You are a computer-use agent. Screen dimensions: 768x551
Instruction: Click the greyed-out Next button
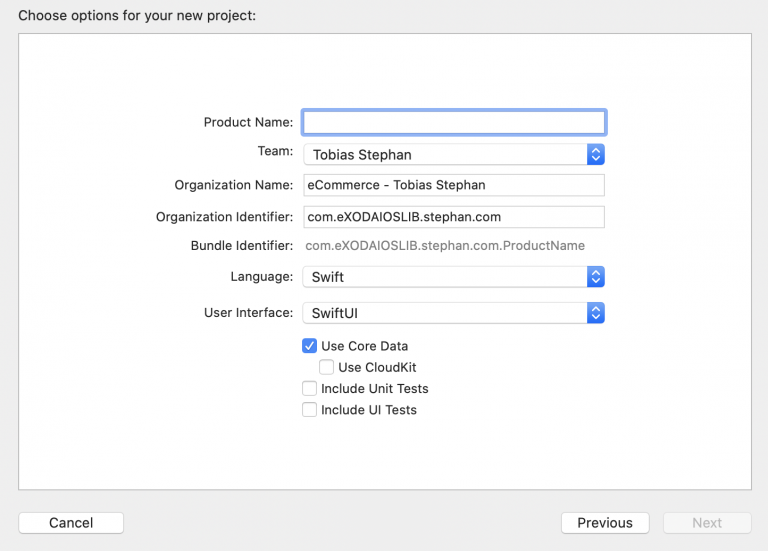[x=707, y=523]
